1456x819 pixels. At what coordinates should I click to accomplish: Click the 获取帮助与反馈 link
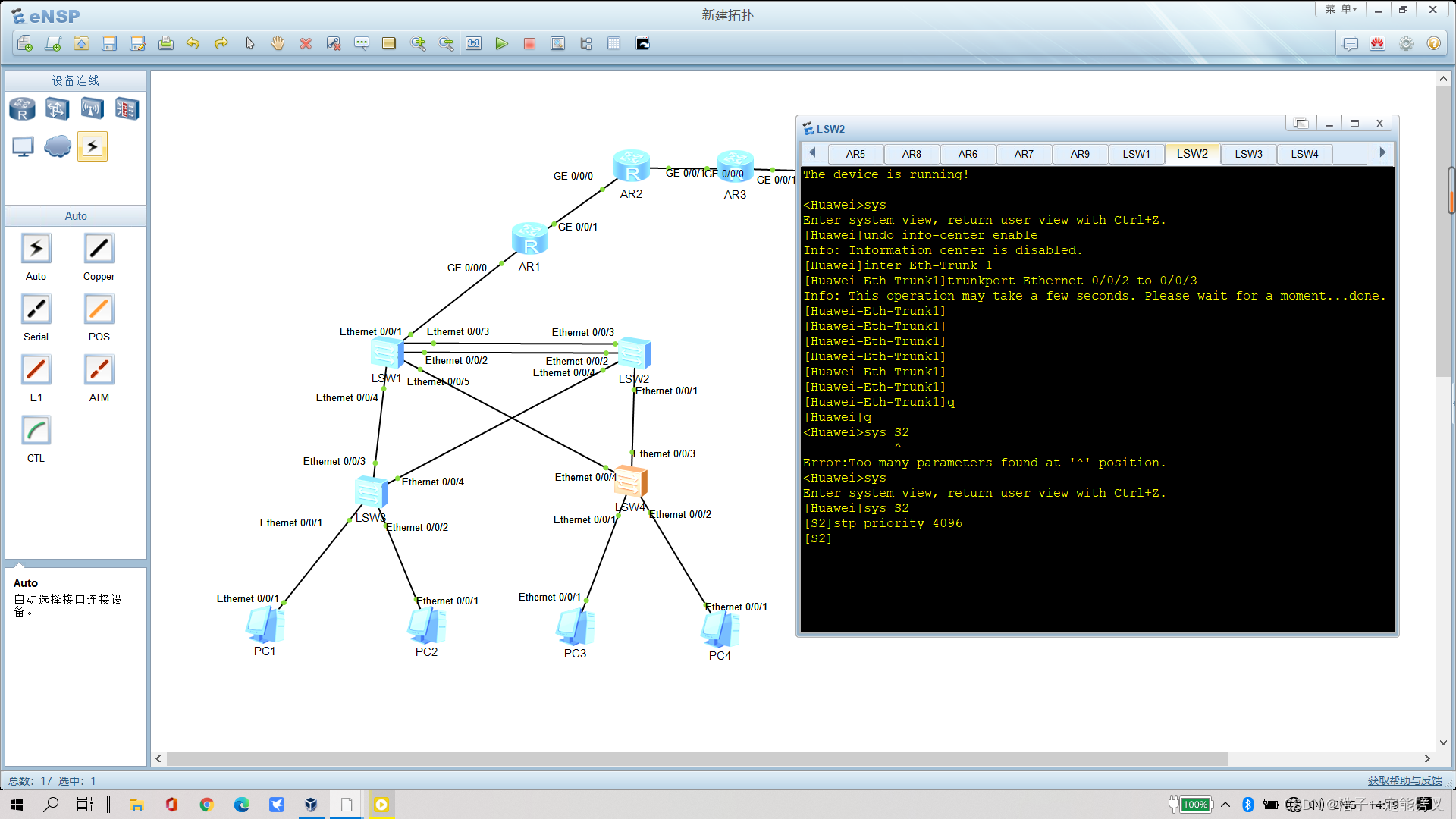1404,780
